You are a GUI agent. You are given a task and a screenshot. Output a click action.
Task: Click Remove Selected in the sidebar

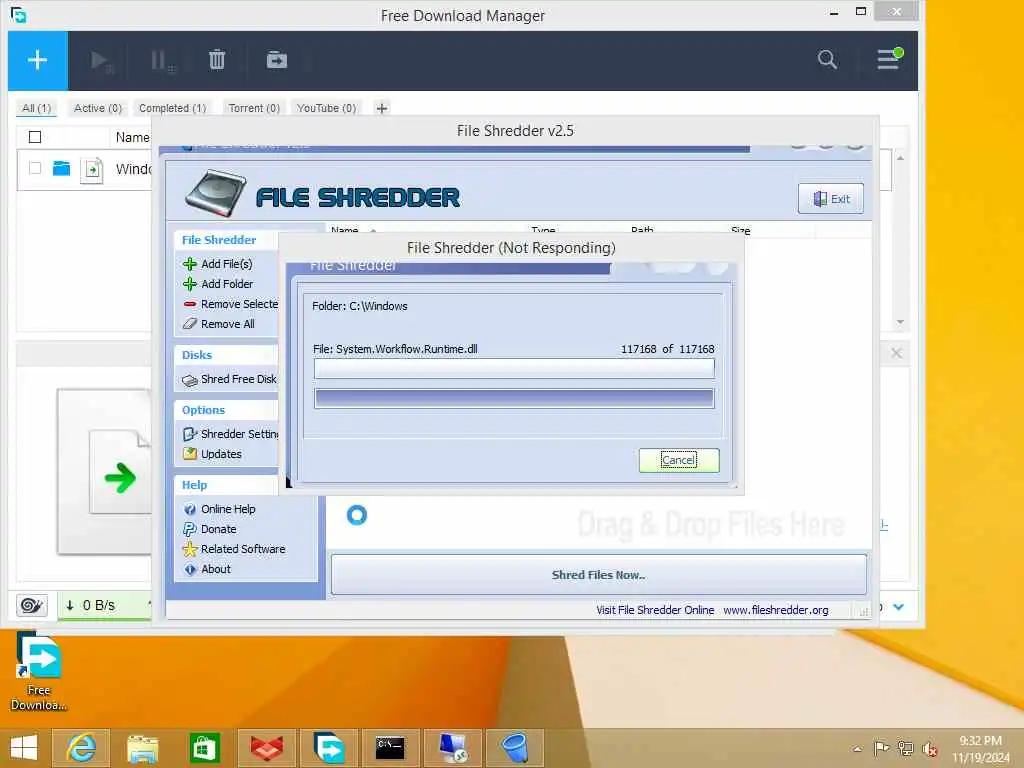click(239, 304)
